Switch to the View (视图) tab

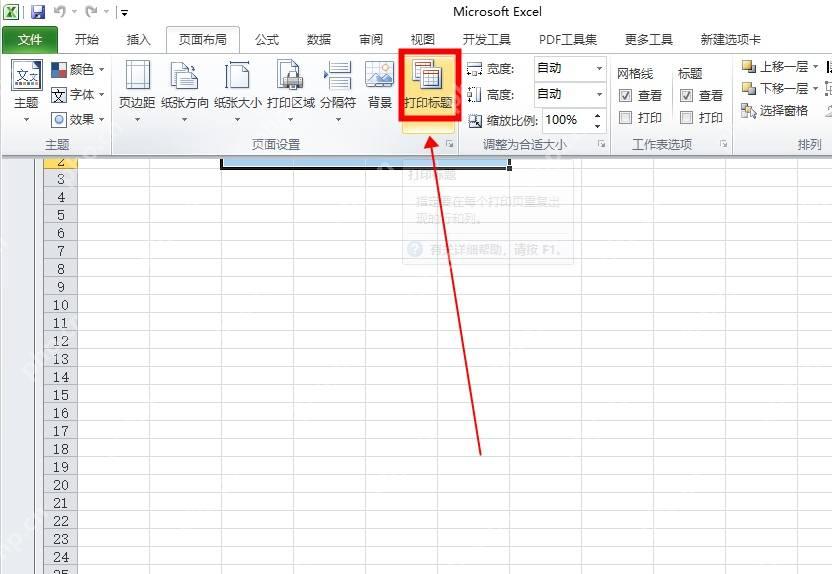[x=423, y=40]
